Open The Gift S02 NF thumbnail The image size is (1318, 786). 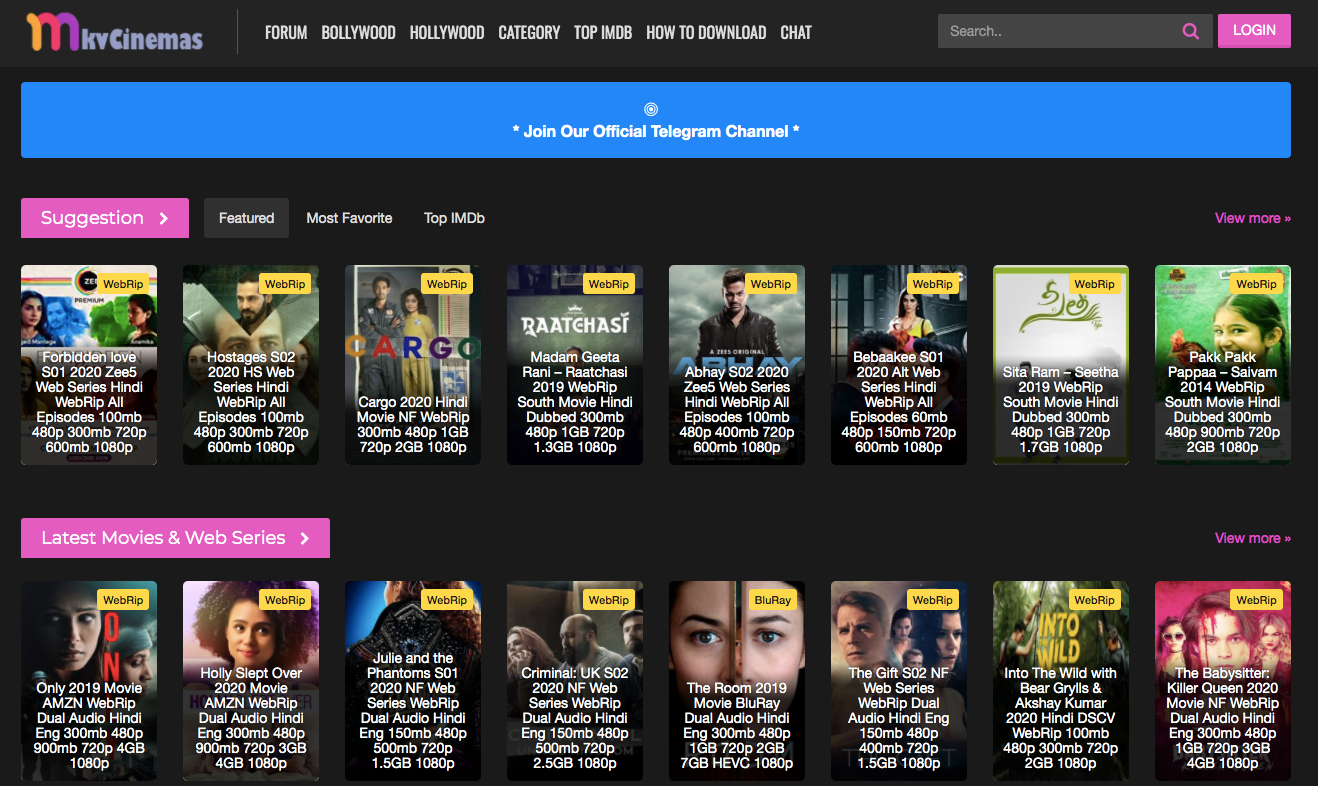pos(899,681)
